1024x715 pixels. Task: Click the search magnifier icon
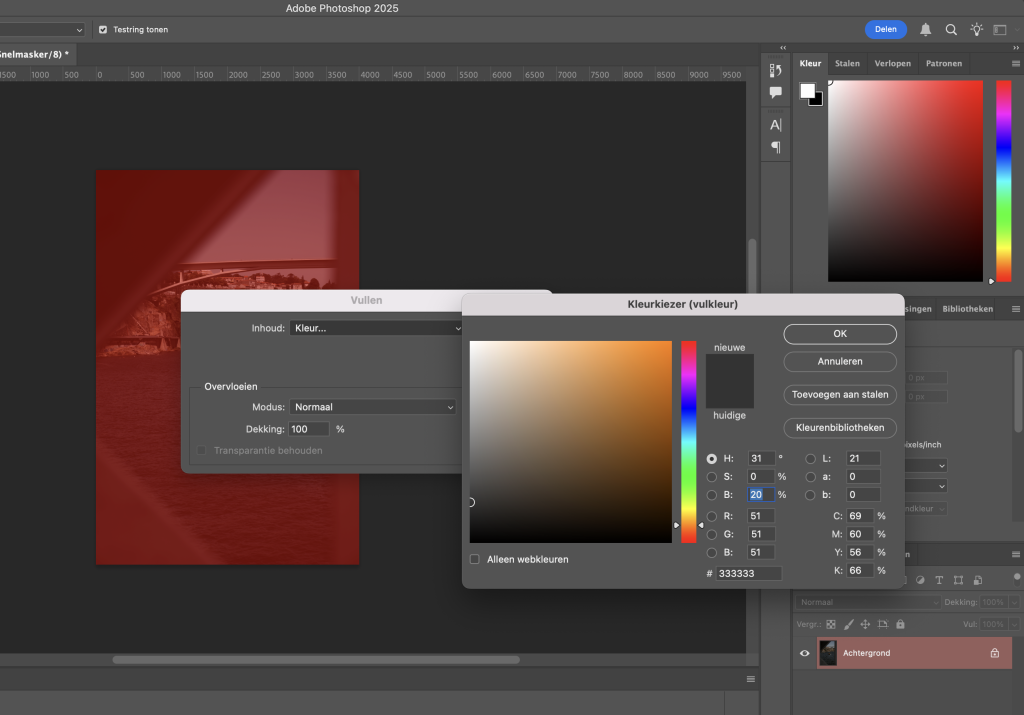coord(951,30)
